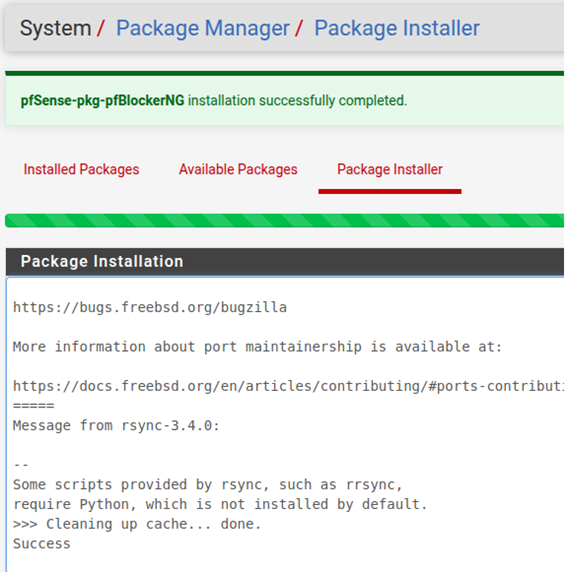Click the 'Cleaning up cache... done.' line
The image size is (567, 572).
(x=137, y=524)
